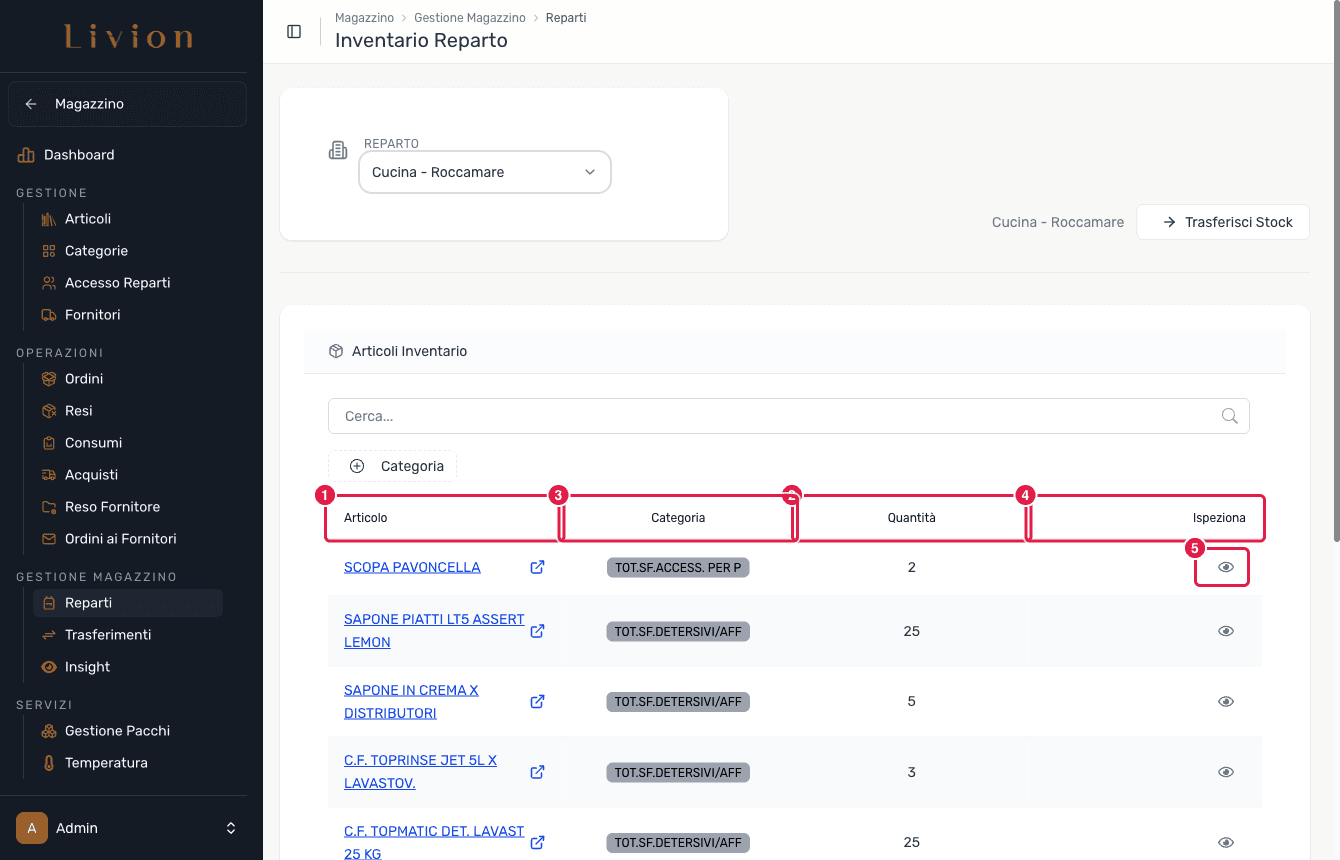
Task: Open SAPONE PIATTI LT5 ASSERT LEMON link
Action: (434, 631)
